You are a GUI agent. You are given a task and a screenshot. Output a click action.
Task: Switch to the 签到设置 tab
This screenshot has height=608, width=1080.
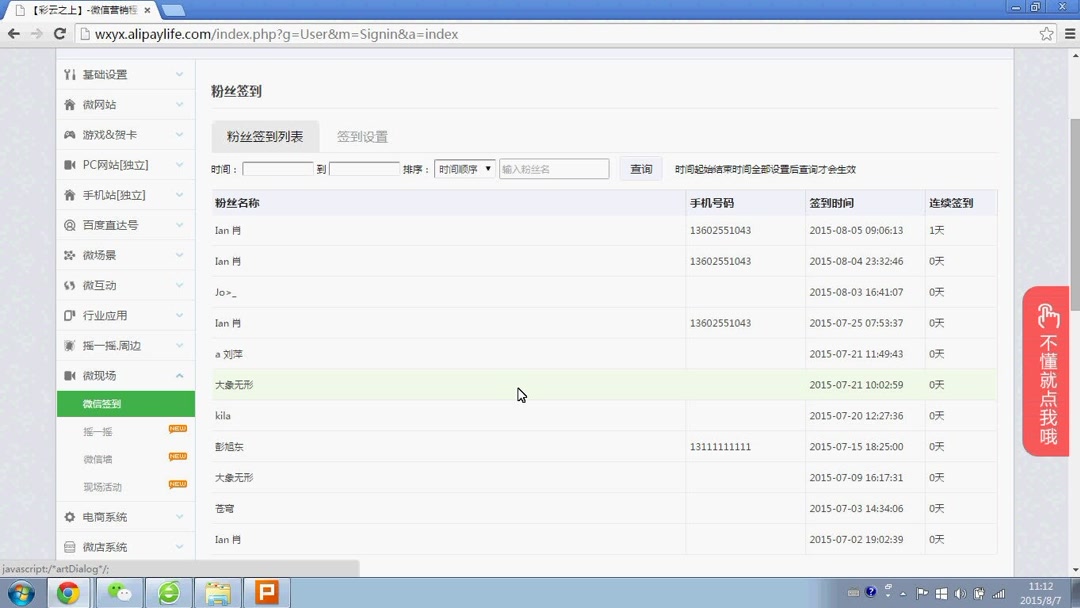pyautogui.click(x=361, y=136)
